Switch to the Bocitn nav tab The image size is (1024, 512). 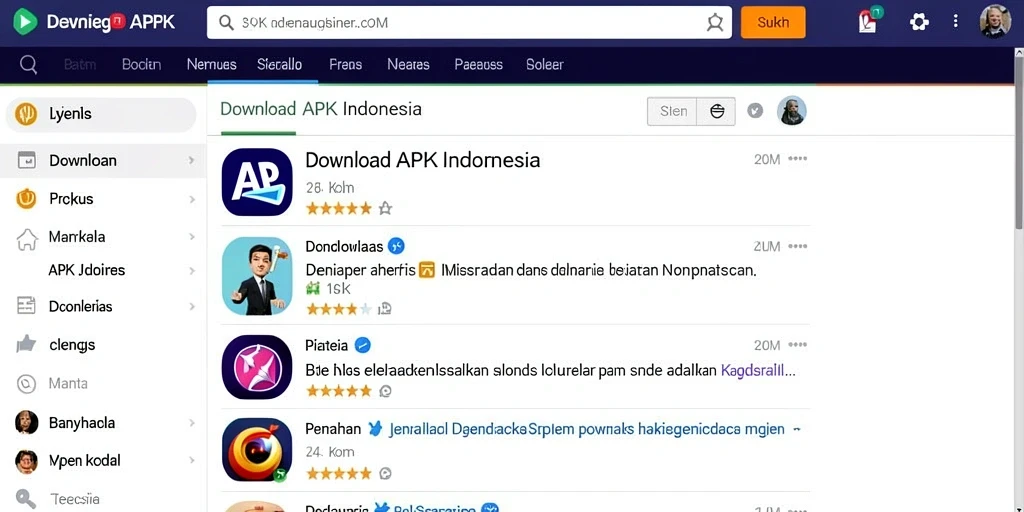141,65
